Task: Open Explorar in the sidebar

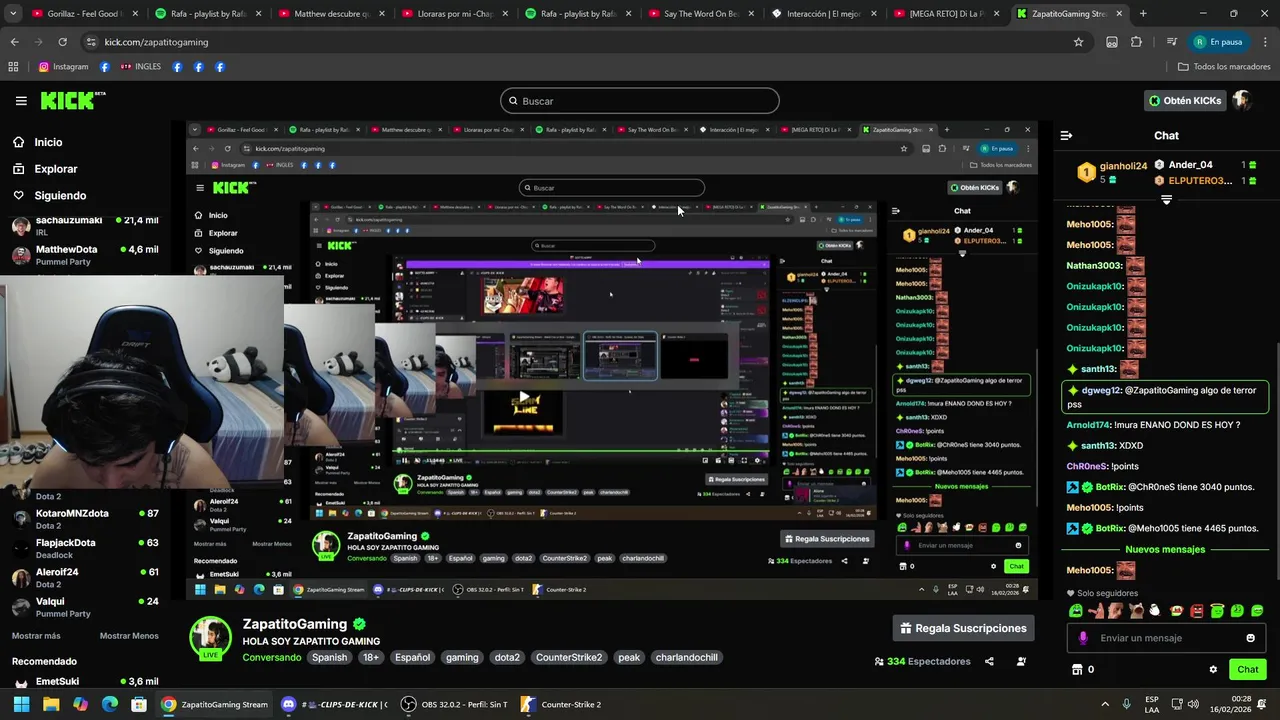Action: coord(45,169)
